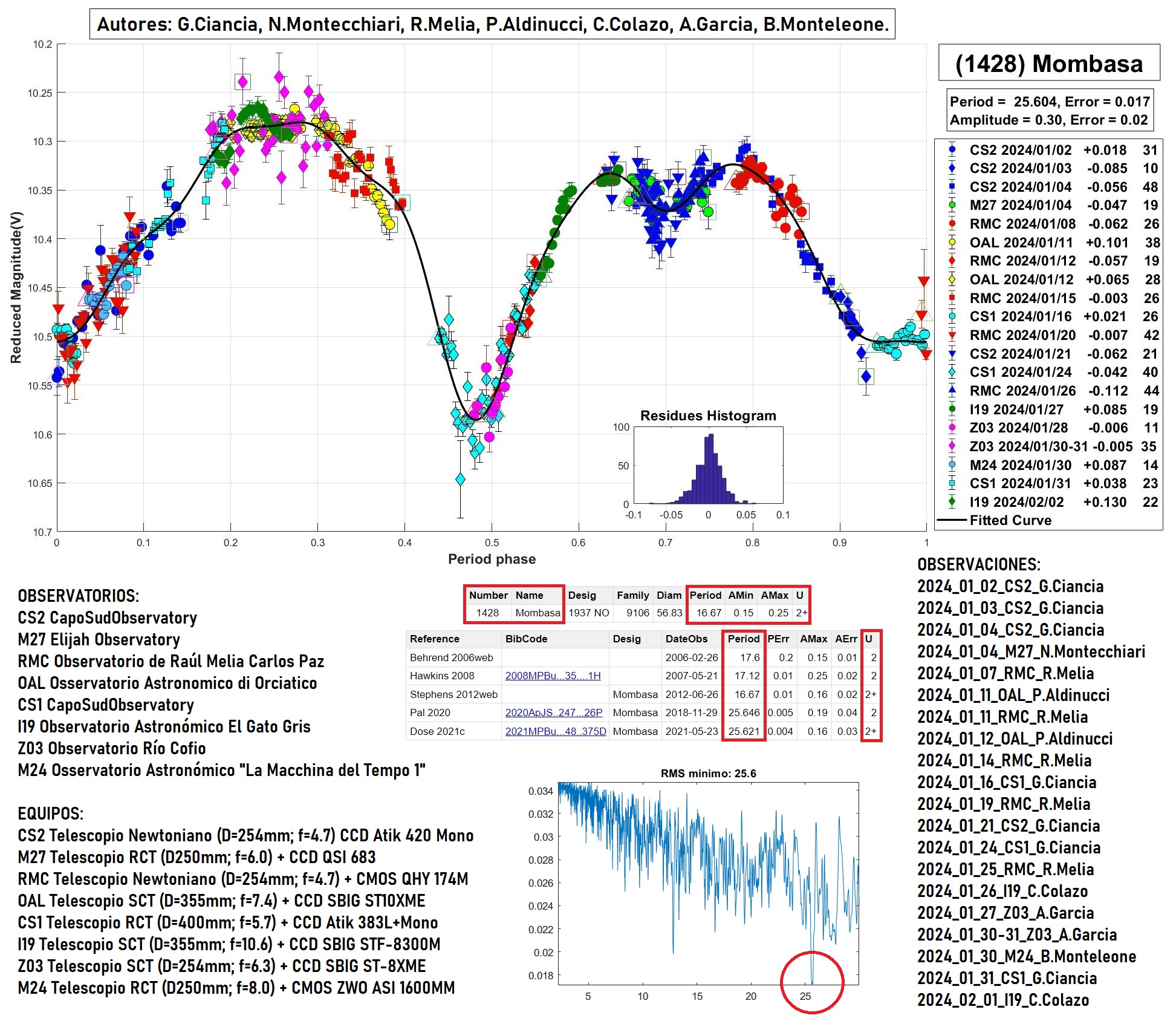Click the EQUIPOS: heading
1176x1024 pixels.
(x=51, y=814)
